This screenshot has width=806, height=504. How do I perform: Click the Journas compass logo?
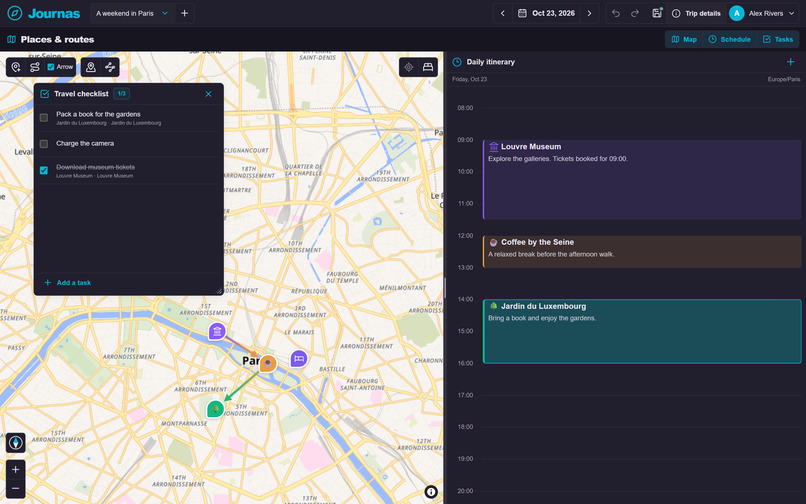(14, 13)
